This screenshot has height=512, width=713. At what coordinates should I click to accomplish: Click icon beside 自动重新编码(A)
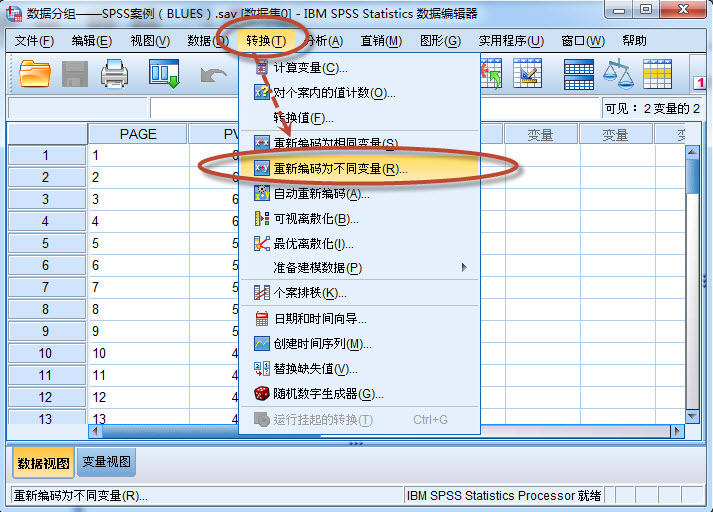(x=261, y=193)
